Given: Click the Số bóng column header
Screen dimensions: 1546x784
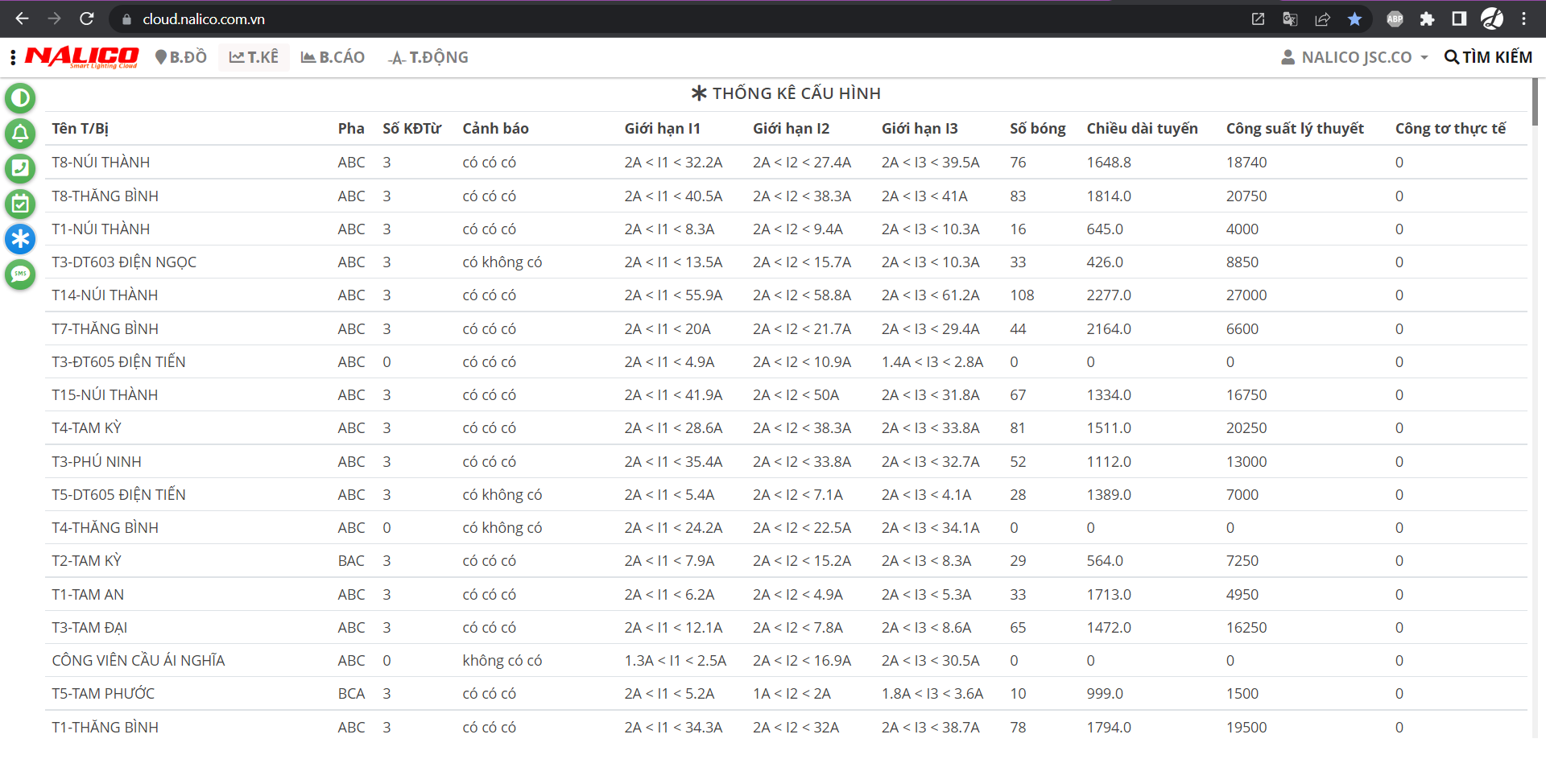Looking at the screenshot, I should (1038, 129).
